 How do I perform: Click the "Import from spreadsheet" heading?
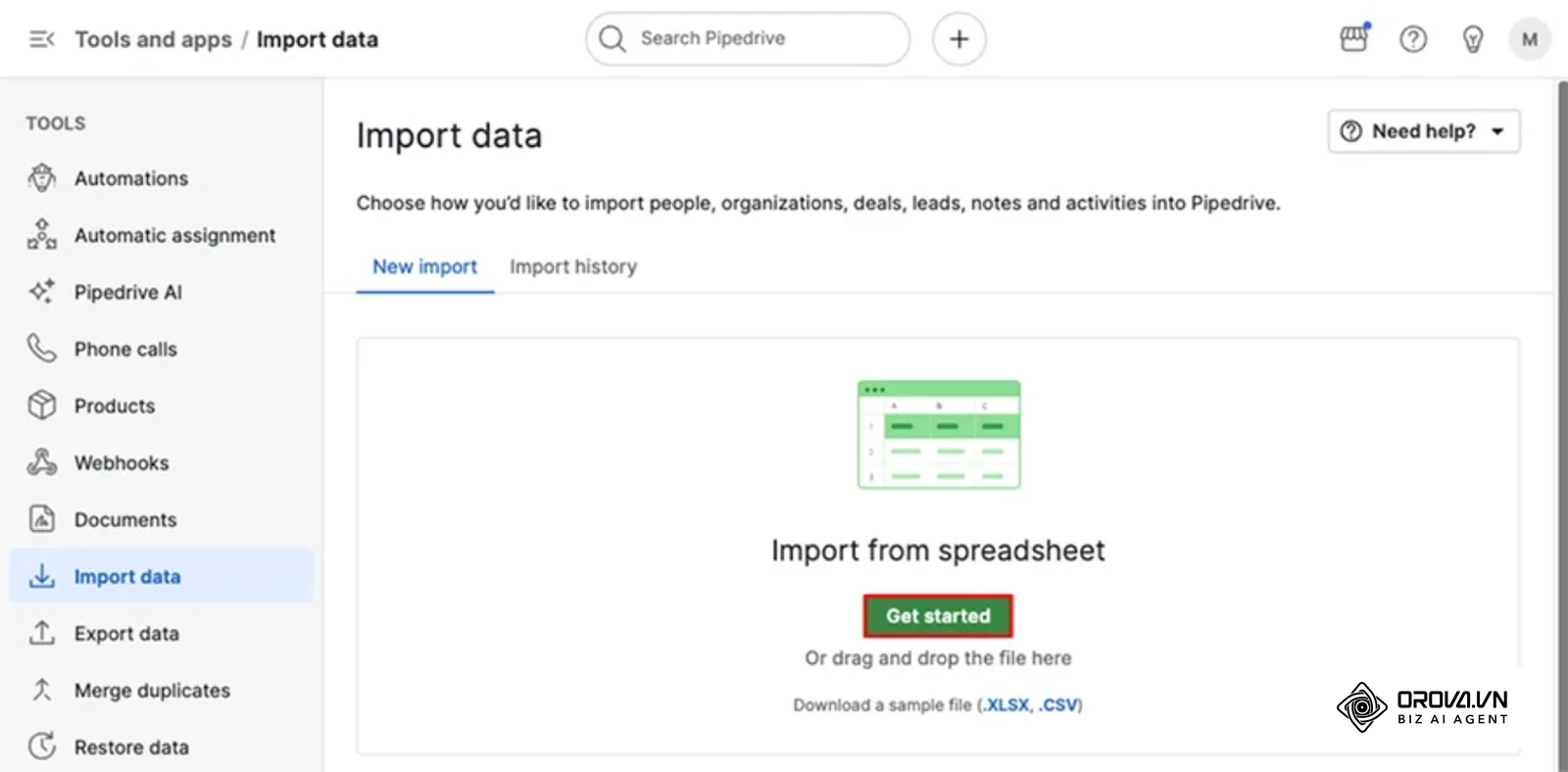(x=938, y=551)
